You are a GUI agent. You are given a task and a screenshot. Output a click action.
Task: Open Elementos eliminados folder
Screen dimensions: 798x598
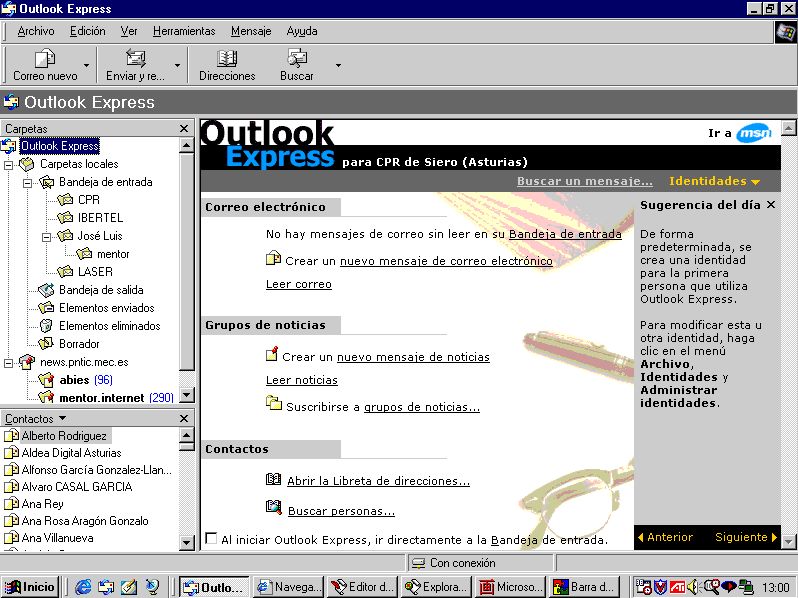(x=109, y=326)
